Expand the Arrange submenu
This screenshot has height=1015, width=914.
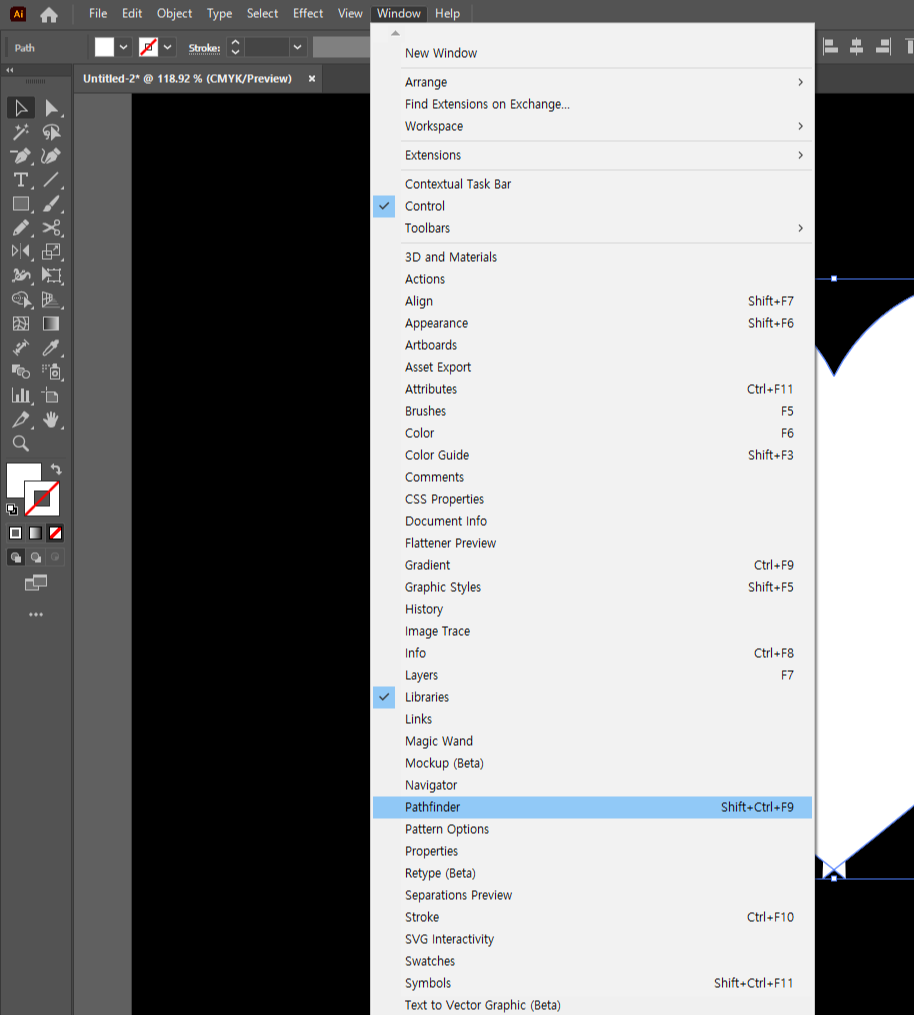[x=592, y=82]
